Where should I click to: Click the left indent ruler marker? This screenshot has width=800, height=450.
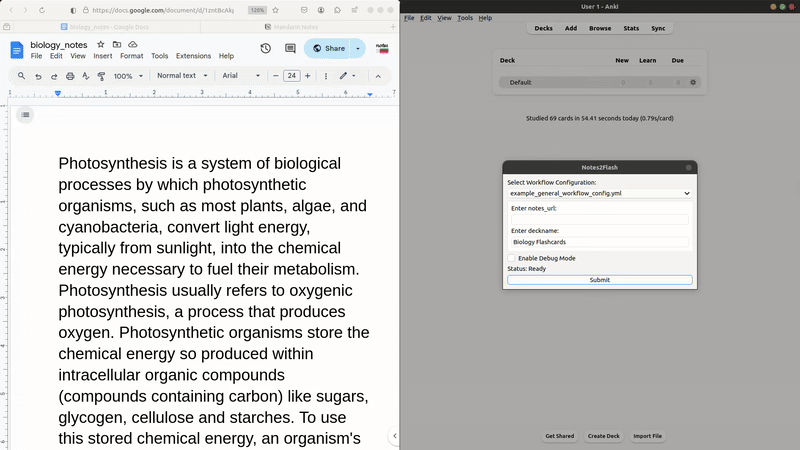[x=58, y=93]
